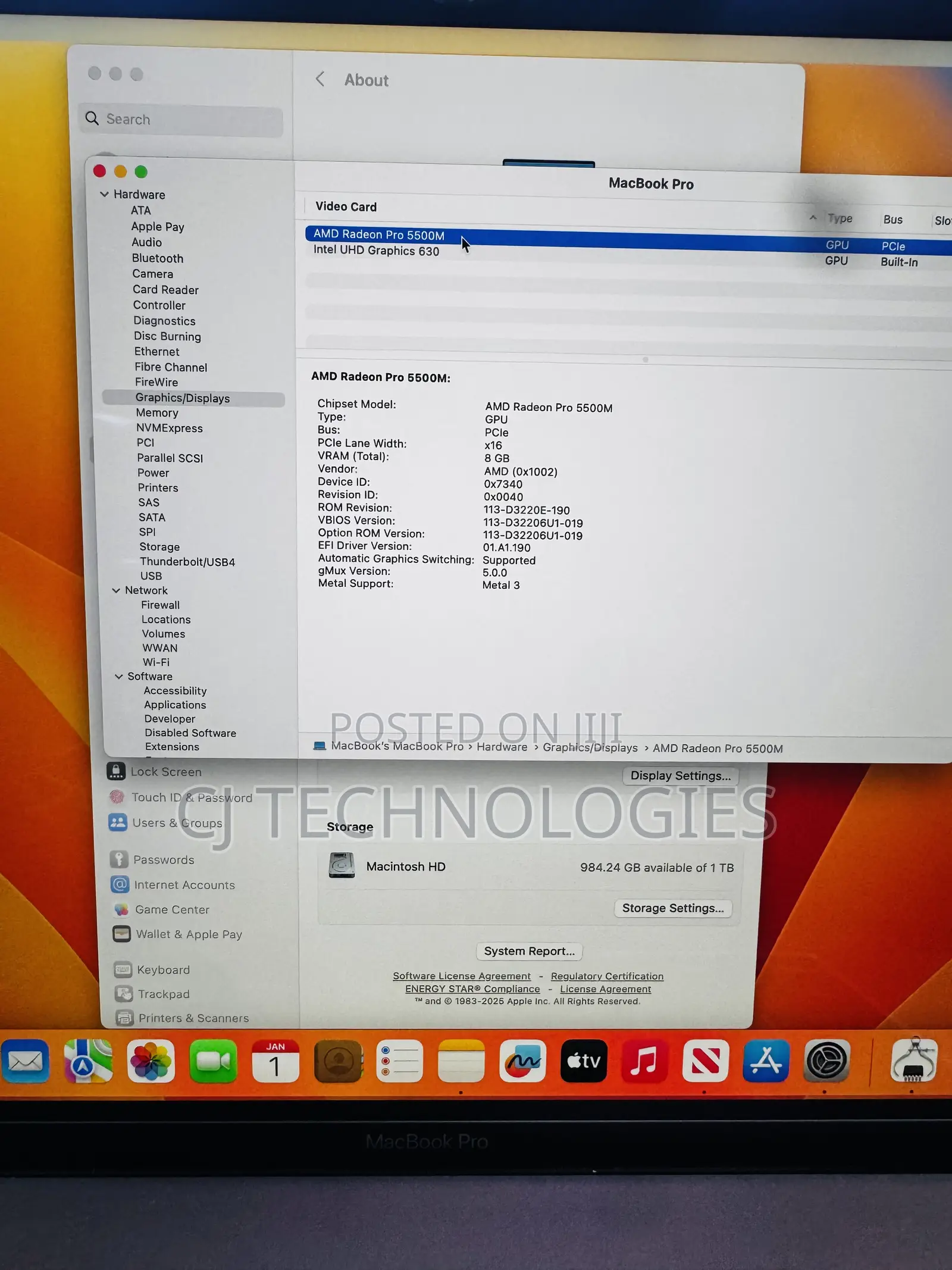Launch Notes from the Dock
The width and height of the screenshot is (952, 1270).
coord(461,1061)
